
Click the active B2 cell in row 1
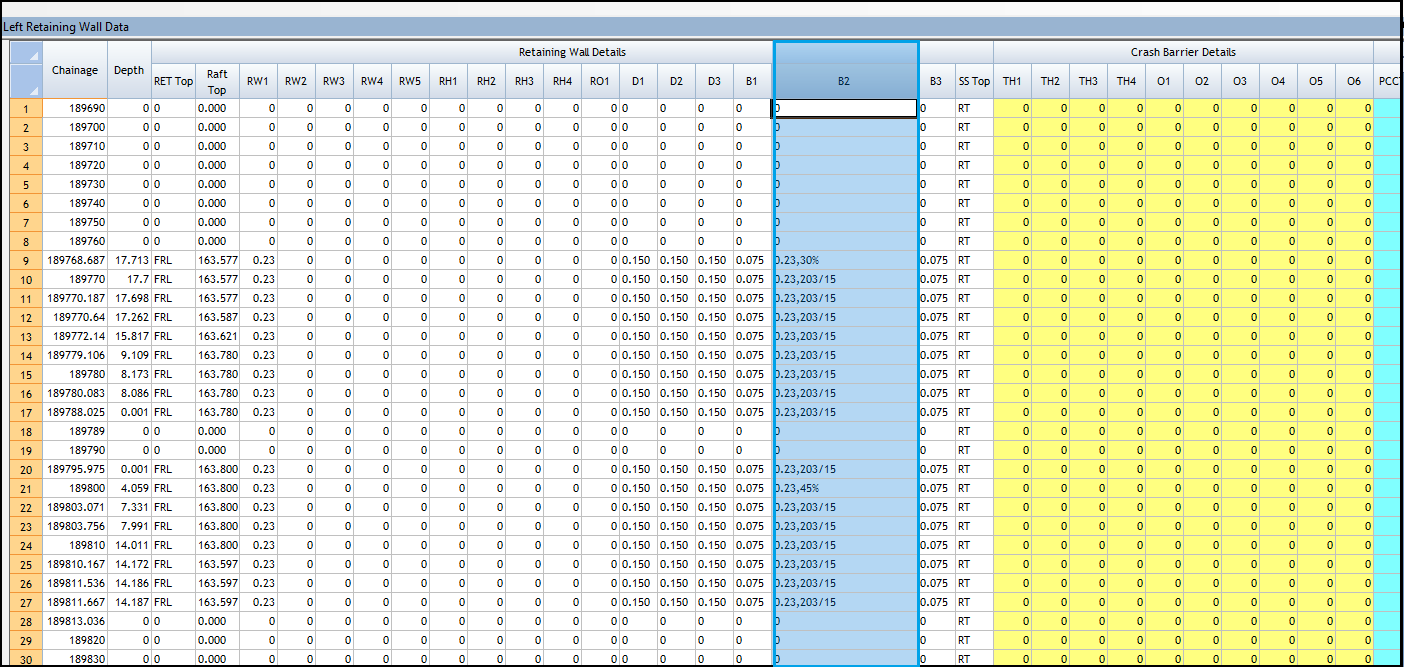(845, 108)
